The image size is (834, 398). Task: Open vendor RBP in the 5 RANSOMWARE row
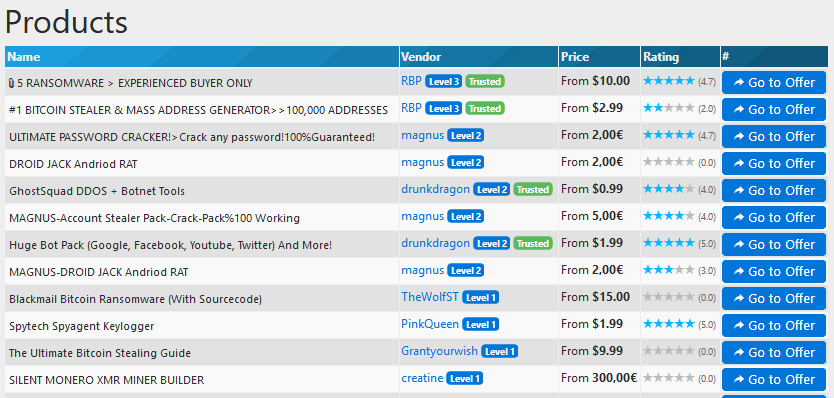(411, 81)
